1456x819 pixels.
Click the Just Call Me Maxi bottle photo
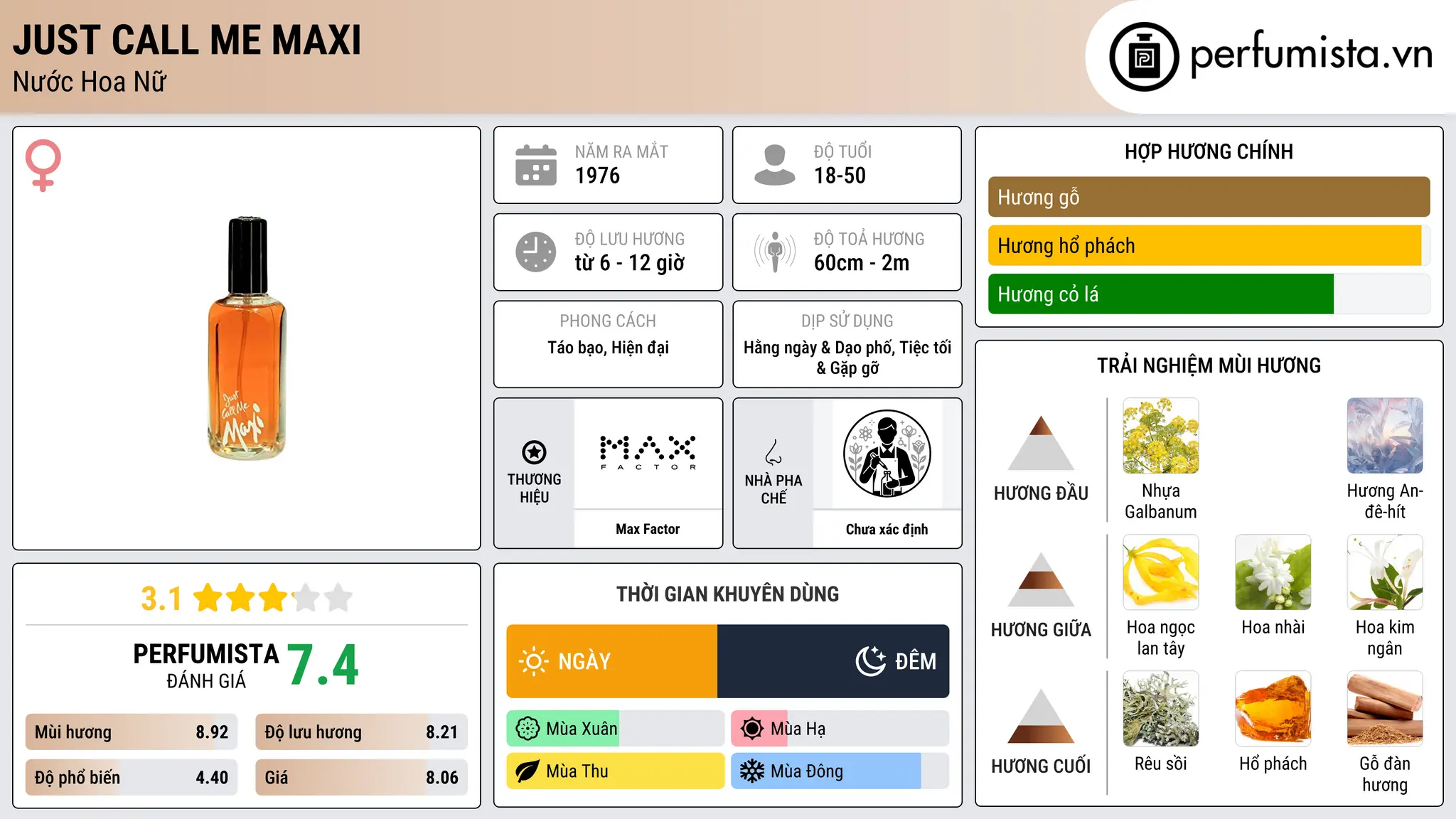pos(247,338)
